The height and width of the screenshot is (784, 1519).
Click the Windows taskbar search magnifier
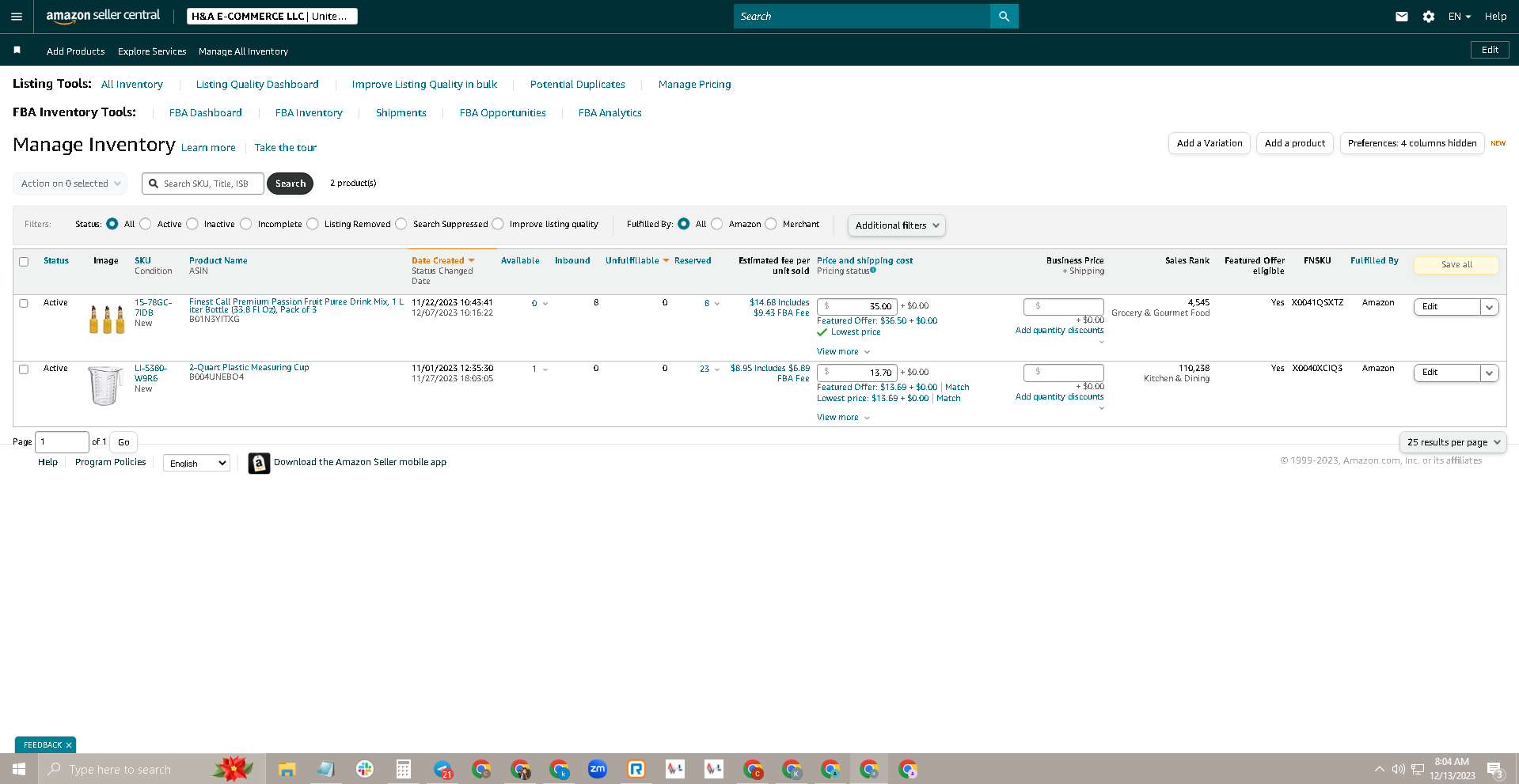click(x=55, y=769)
